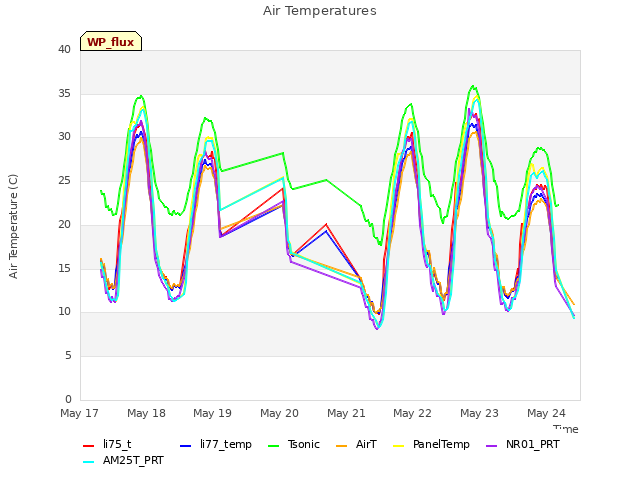640x480 pixels.
Task: Toggle the PanelTemp legend entry
Action: coord(431,444)
